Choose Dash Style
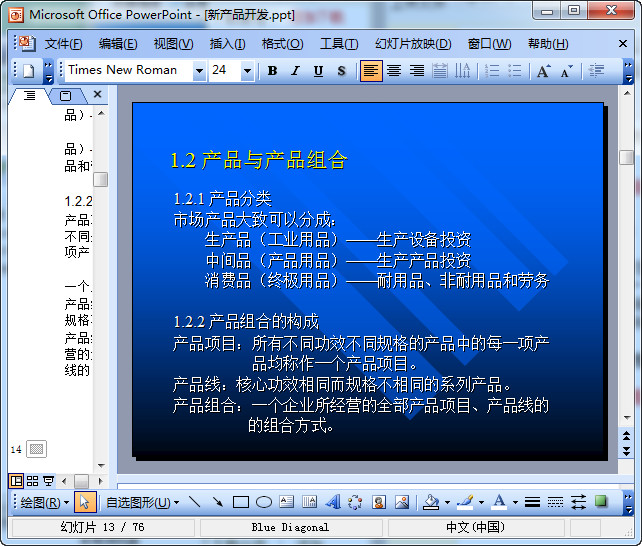The image size is (642, 546). click(x=555, y=502)
